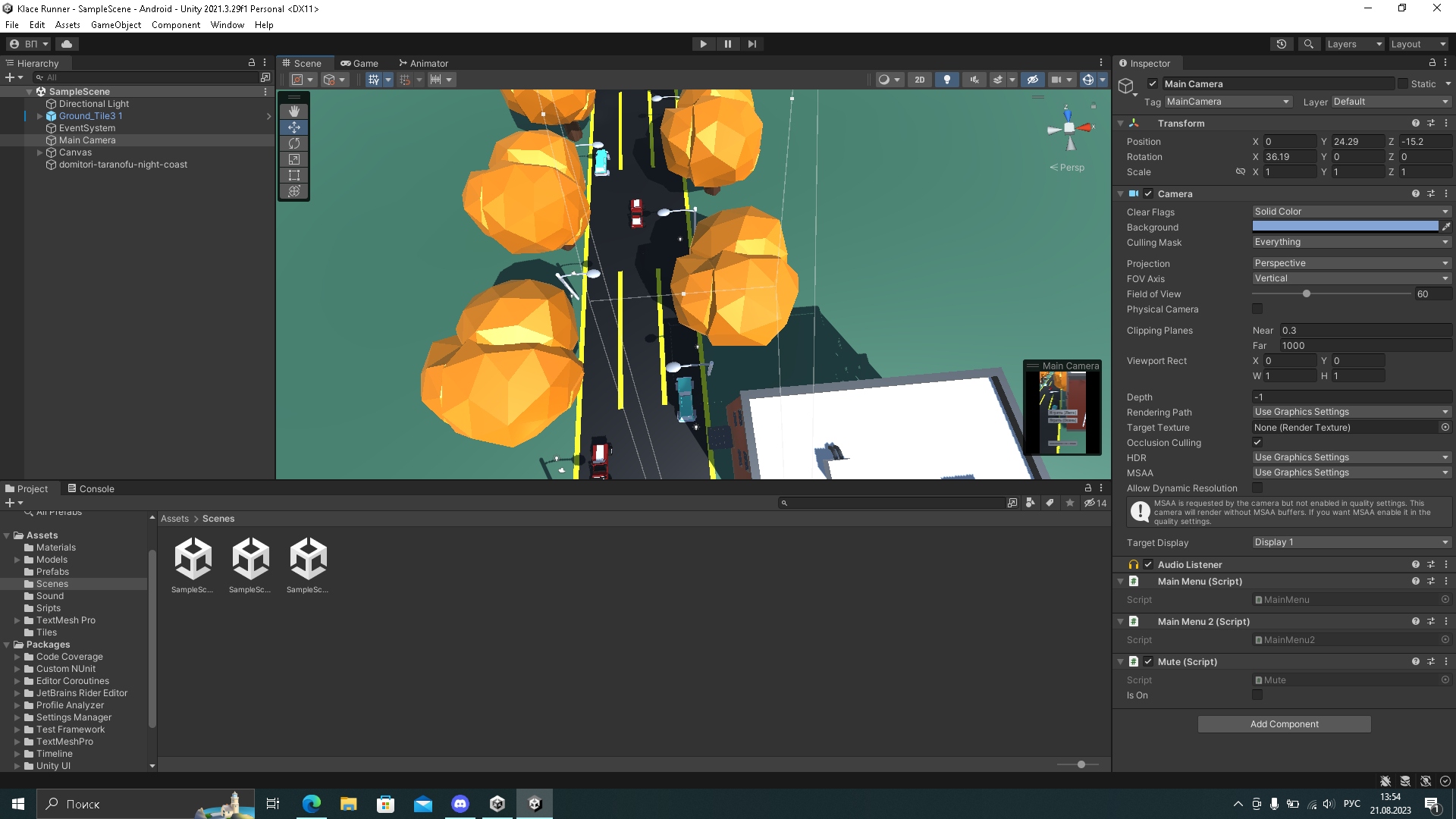Click the Pause button

point(728,44)
